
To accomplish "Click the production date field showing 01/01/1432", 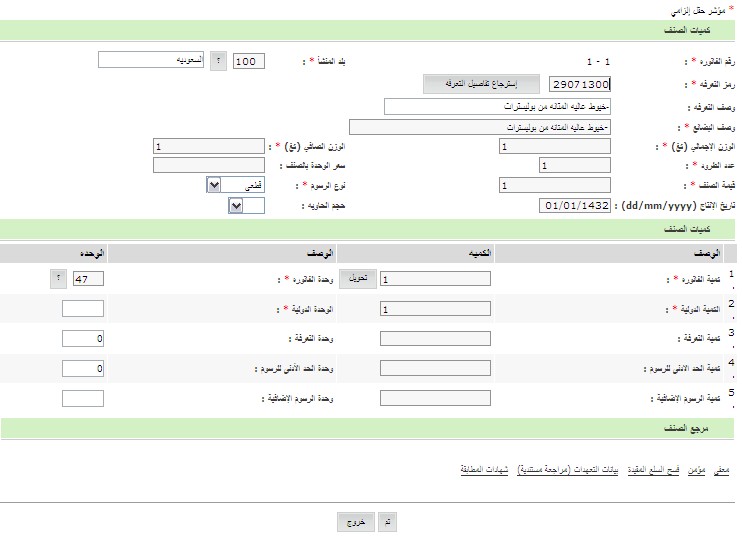I will pyautogui.click(x=574, y=206).
